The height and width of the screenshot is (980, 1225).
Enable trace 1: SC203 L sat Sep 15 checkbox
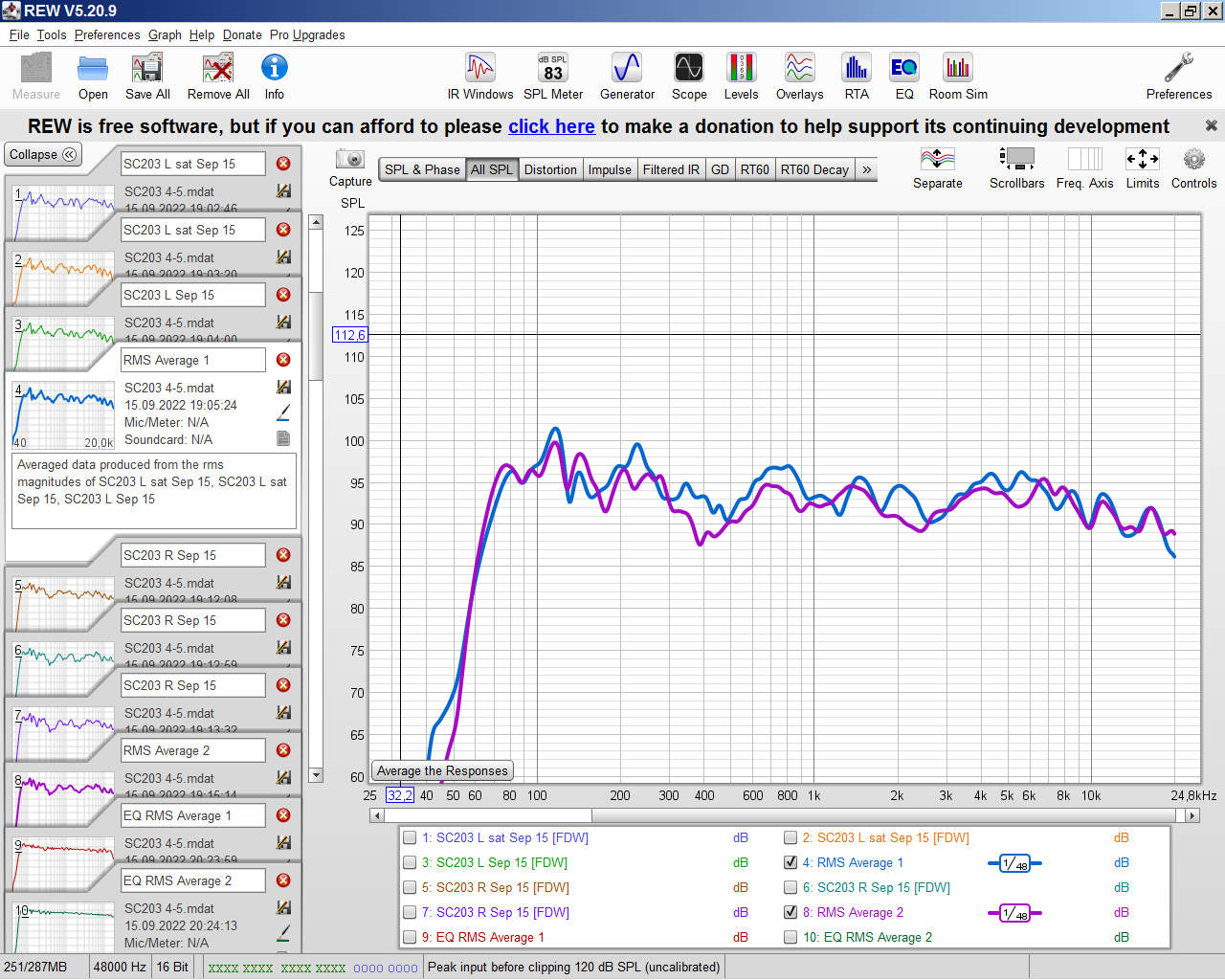[x=410, y=837]
